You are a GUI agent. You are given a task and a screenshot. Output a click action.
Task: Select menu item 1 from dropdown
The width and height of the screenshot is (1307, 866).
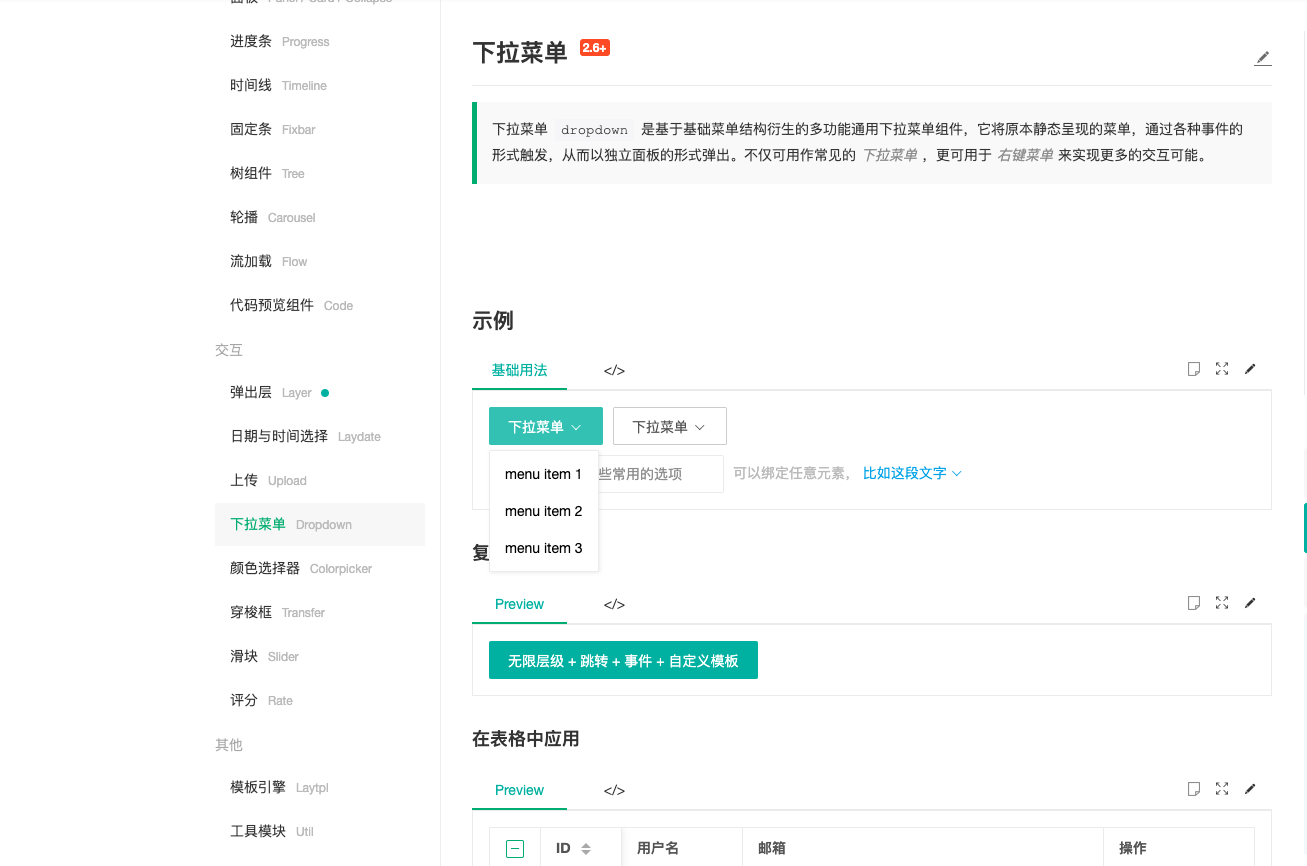click(x=544, y=474)
